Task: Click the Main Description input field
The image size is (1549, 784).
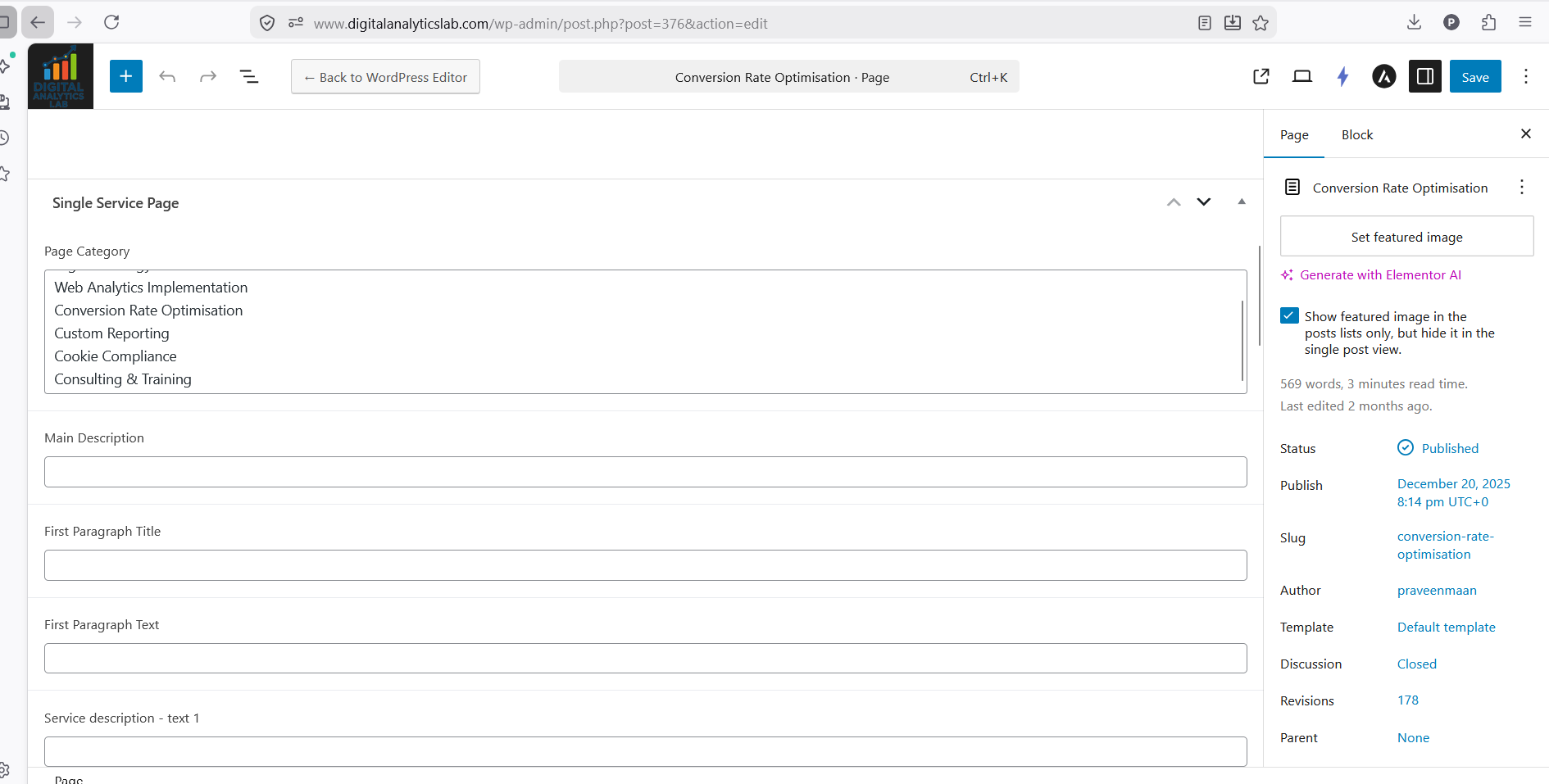Action: (x=645, y=472)
